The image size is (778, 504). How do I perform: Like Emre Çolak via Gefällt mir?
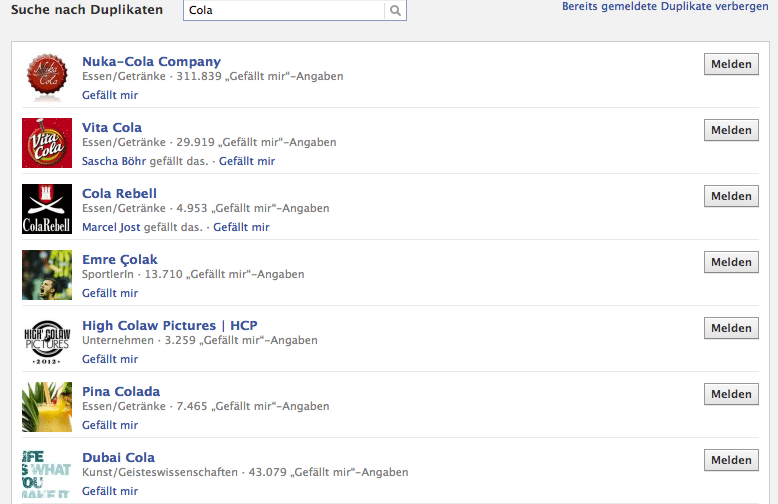coord(110,293)
